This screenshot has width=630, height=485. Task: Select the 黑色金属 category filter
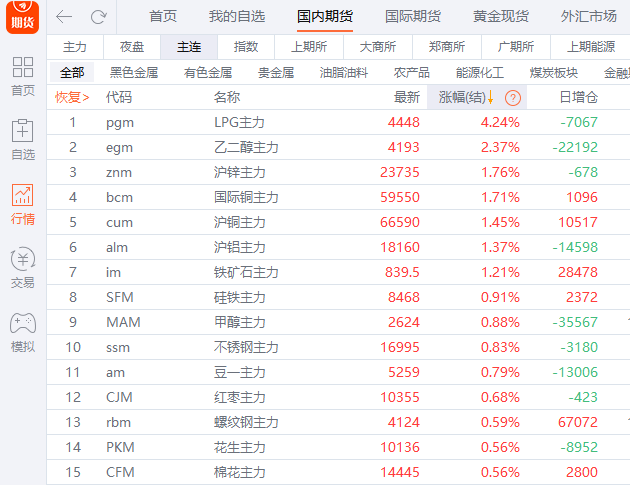[x=134, y=72]
